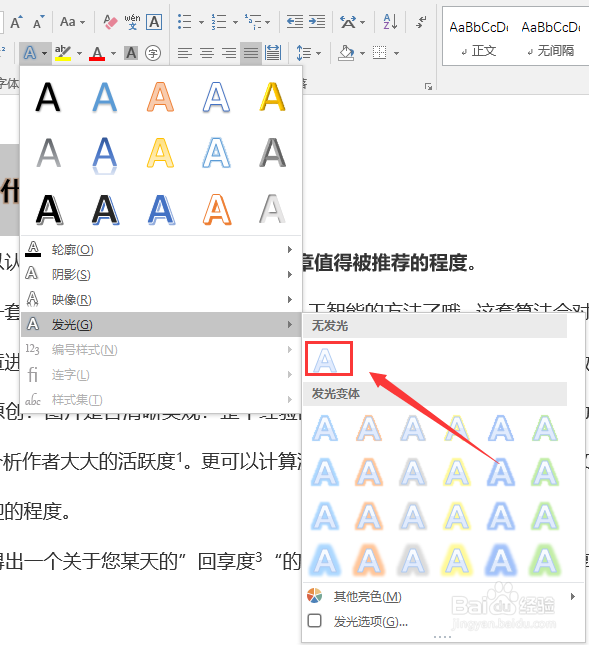Select the 正文 style
The image size is (589, 645).
[479, 38]
